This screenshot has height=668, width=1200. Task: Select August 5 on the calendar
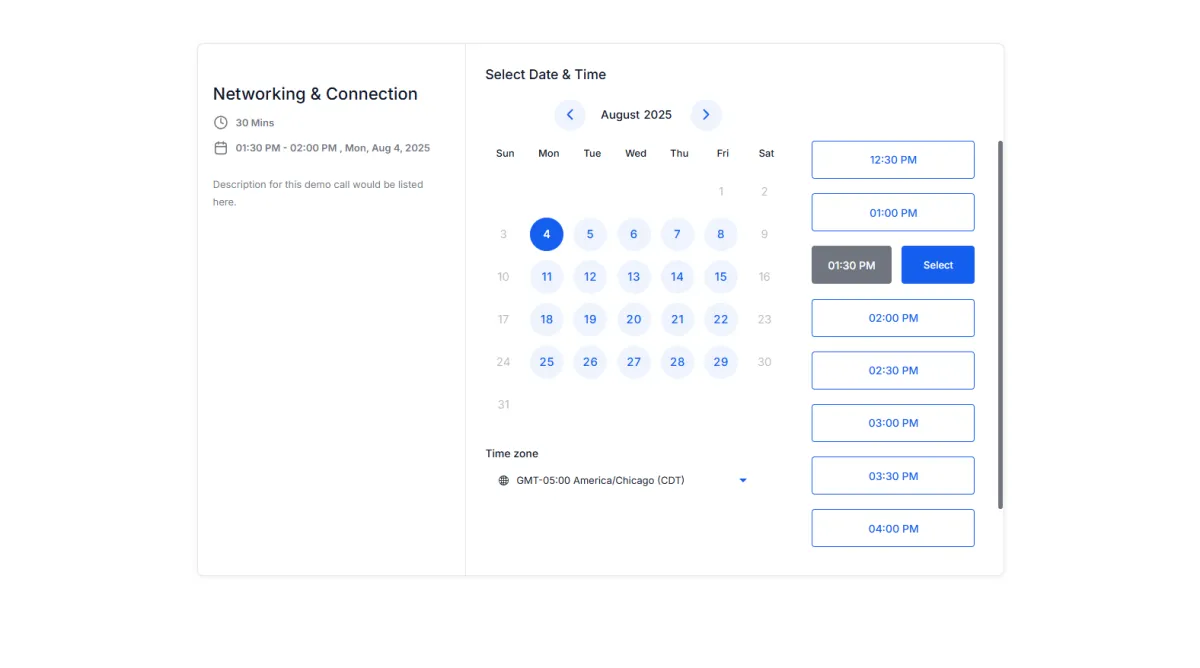click(x=590, y=235)
